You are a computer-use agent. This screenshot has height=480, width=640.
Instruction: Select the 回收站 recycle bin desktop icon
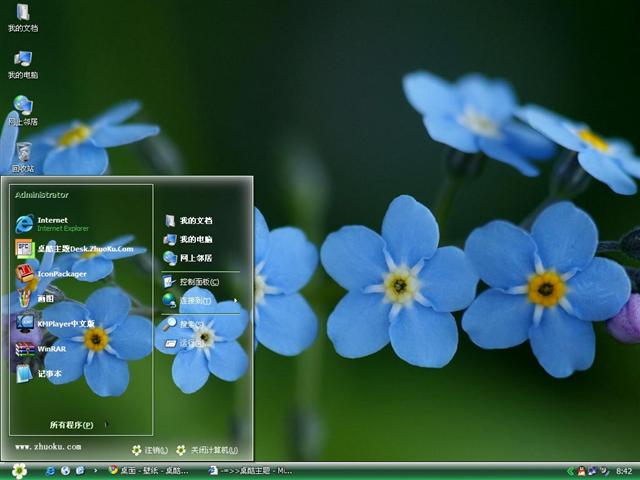(23, 158)
